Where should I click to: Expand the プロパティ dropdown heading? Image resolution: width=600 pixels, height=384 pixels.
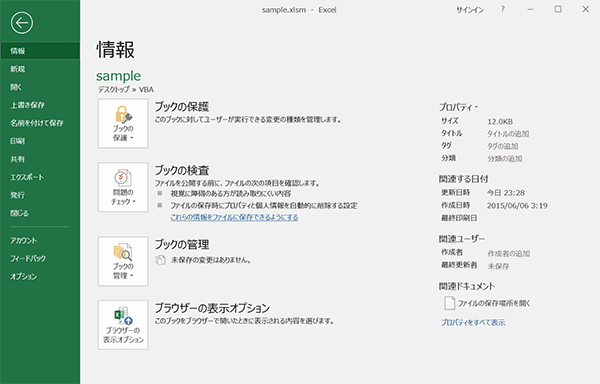(x=458, y=107)
